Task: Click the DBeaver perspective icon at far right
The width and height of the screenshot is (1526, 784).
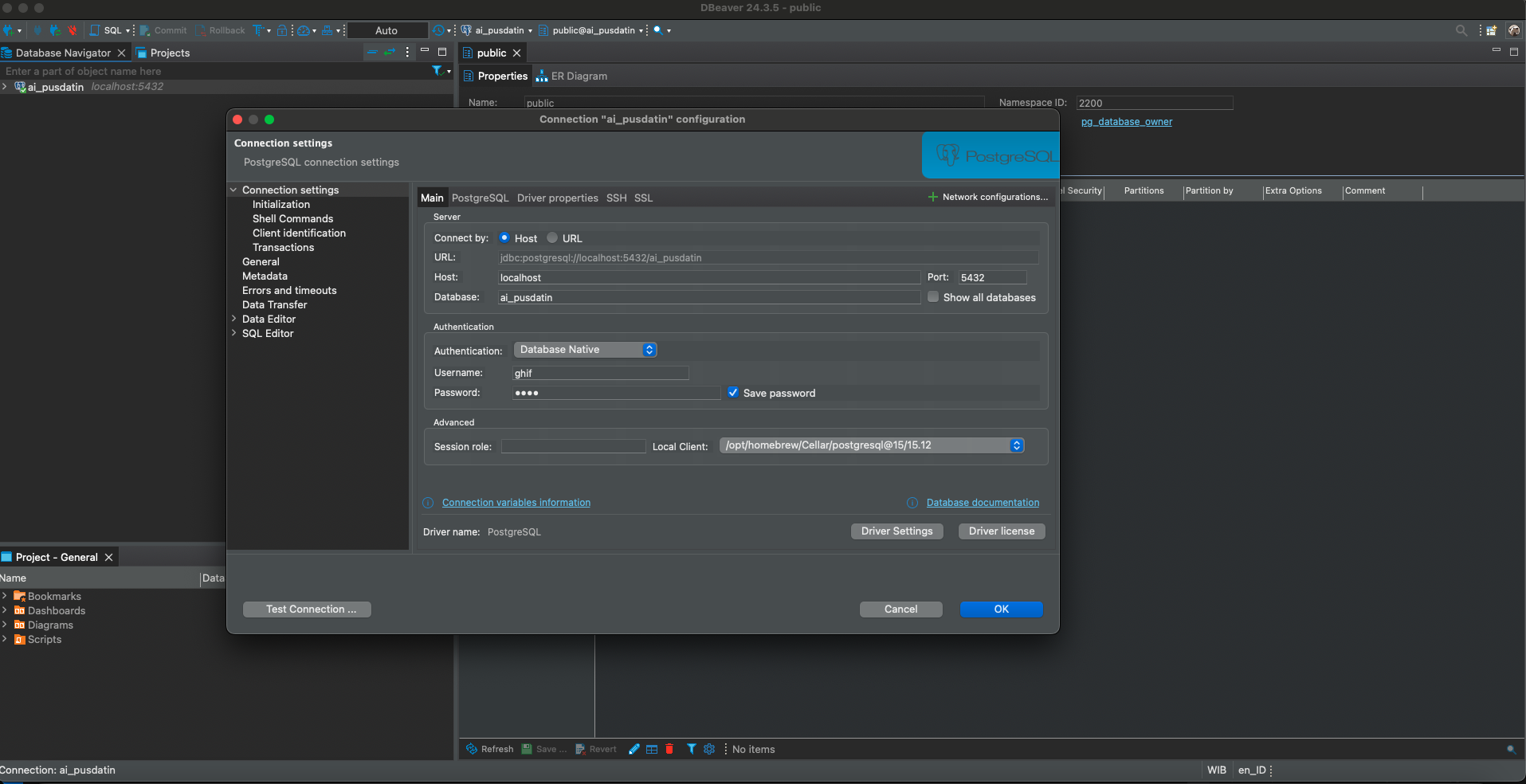Action: coord(1514,30)
